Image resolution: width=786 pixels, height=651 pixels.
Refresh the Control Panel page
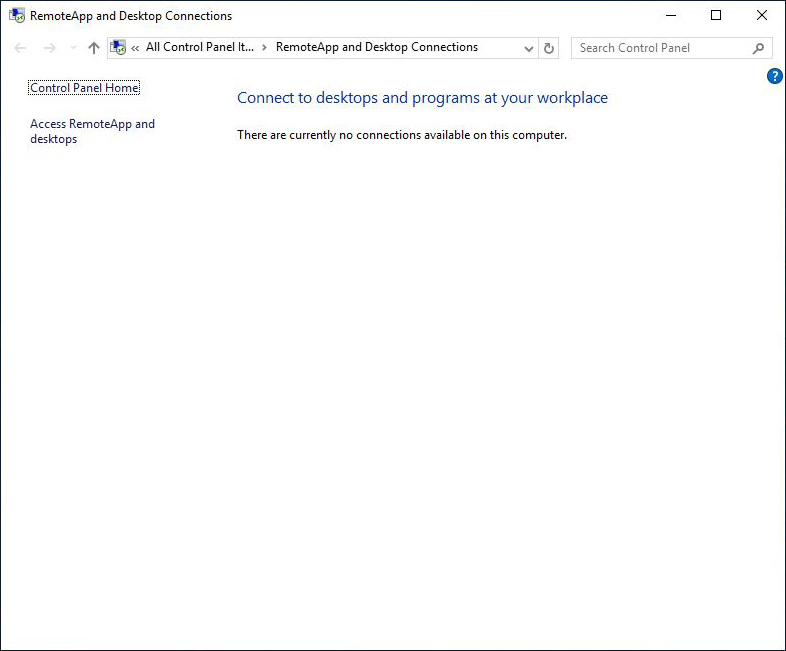tap(549, 48)
